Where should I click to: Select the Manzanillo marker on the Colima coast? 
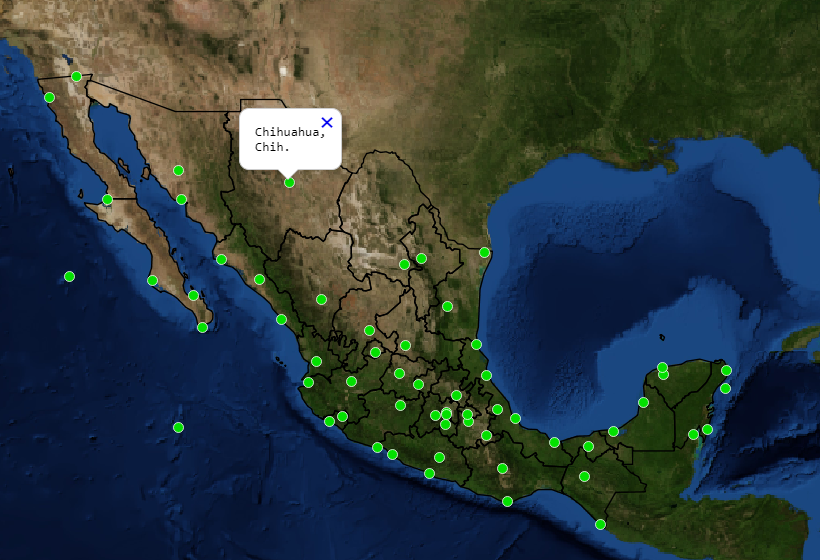pos(329,421)
